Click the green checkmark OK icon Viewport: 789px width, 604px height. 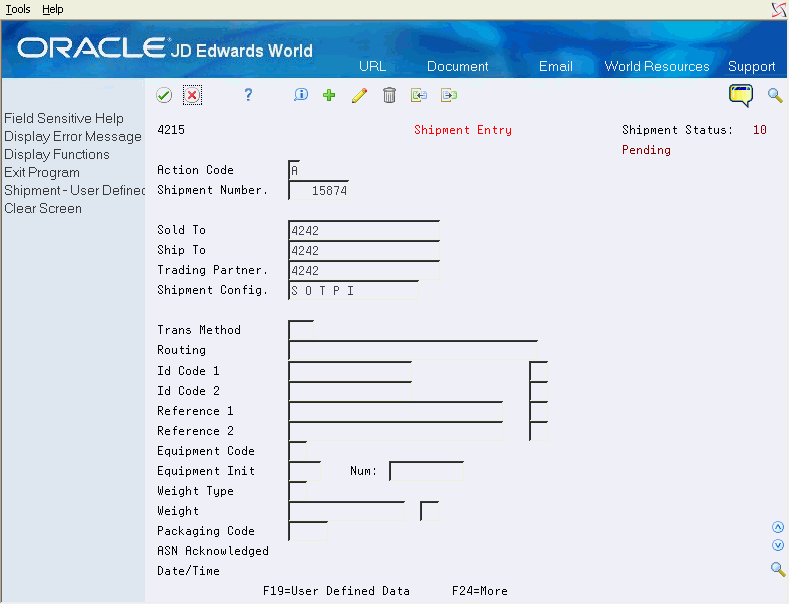coord(164,95)
